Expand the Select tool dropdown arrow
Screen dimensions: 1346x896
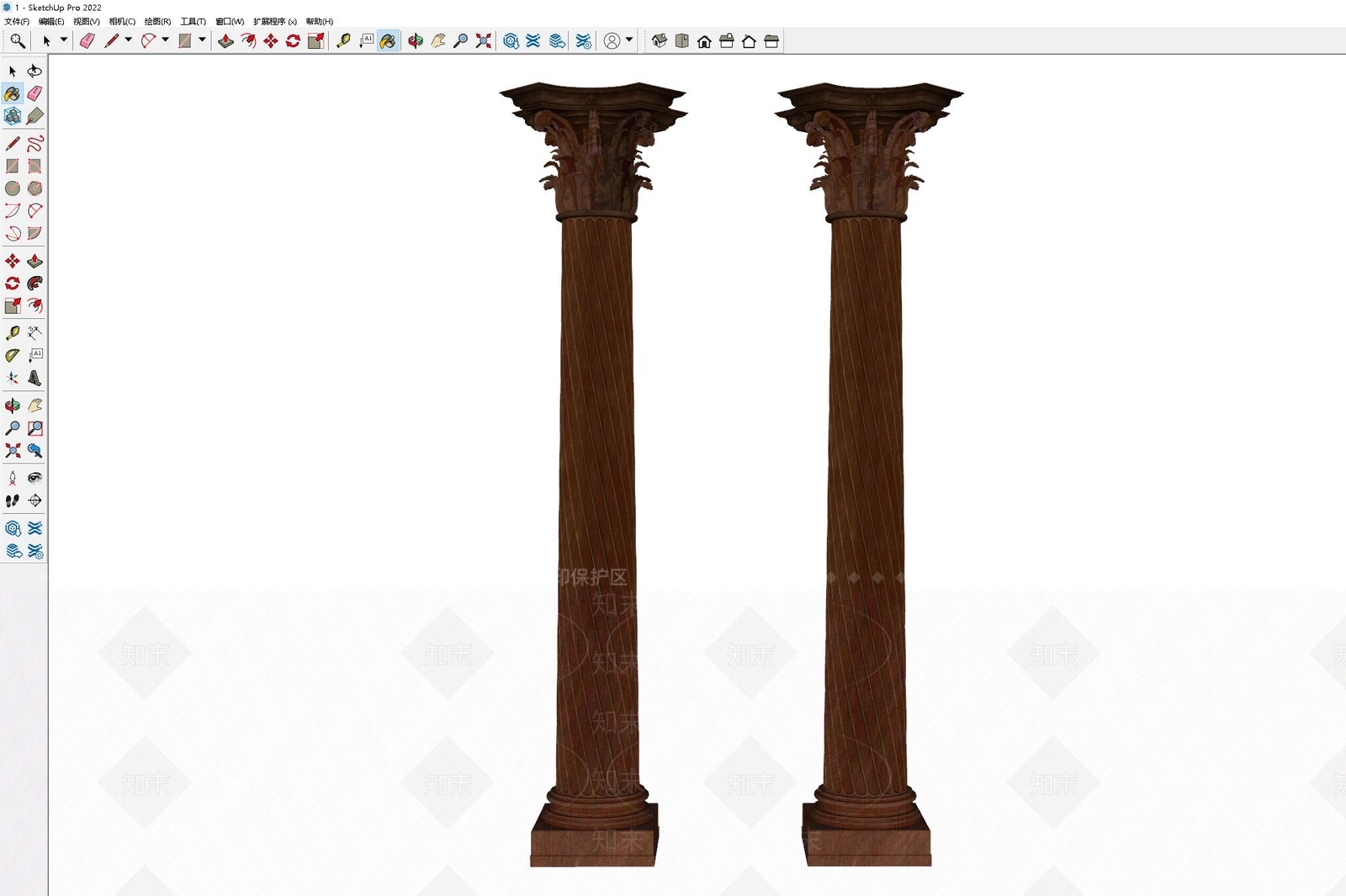tap(63, 40)
